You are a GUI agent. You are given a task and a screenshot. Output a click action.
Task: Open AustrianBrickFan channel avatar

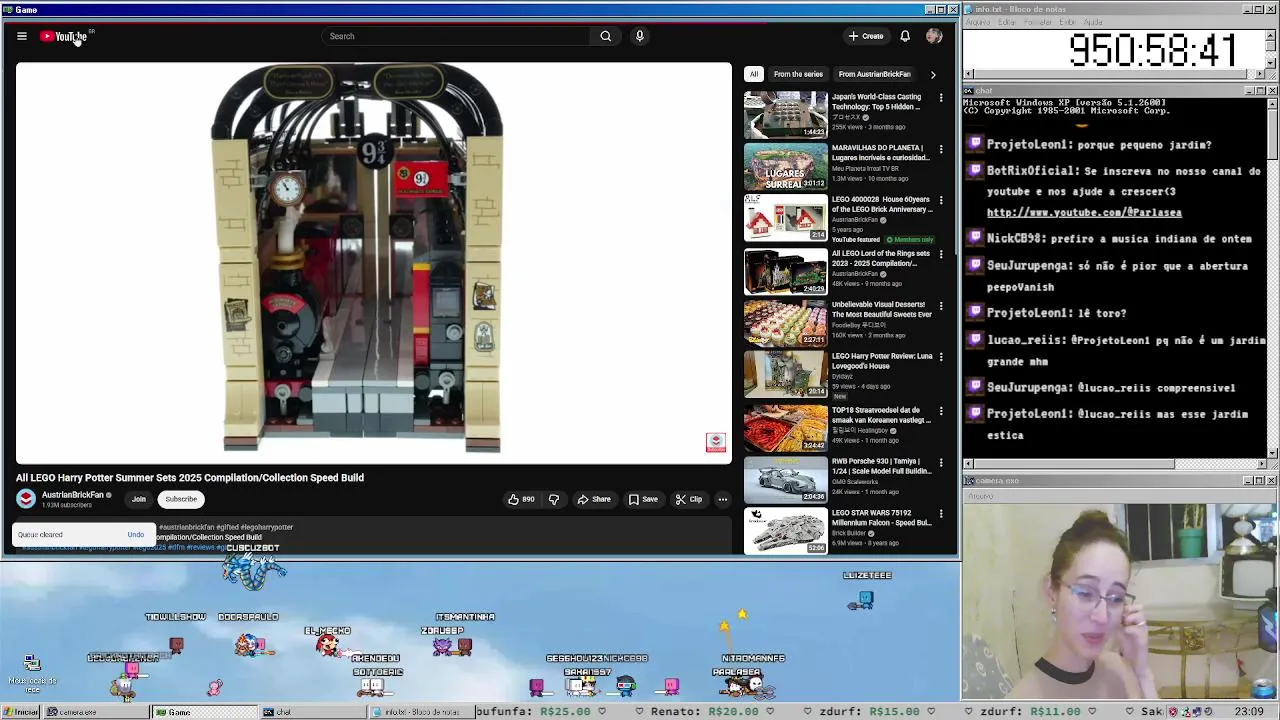(x=26, y=498)
